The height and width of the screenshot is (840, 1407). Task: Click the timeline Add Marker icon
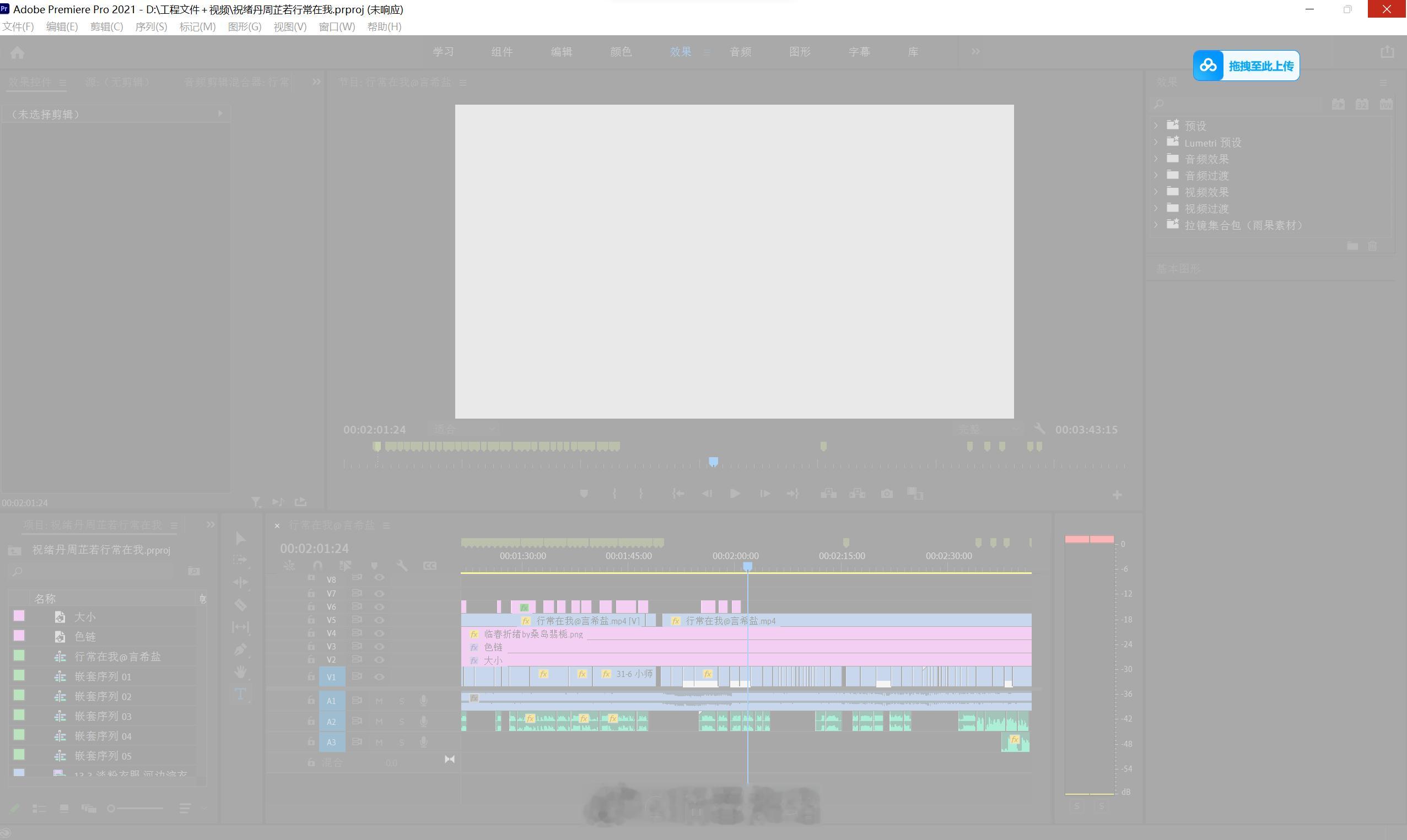374,566
